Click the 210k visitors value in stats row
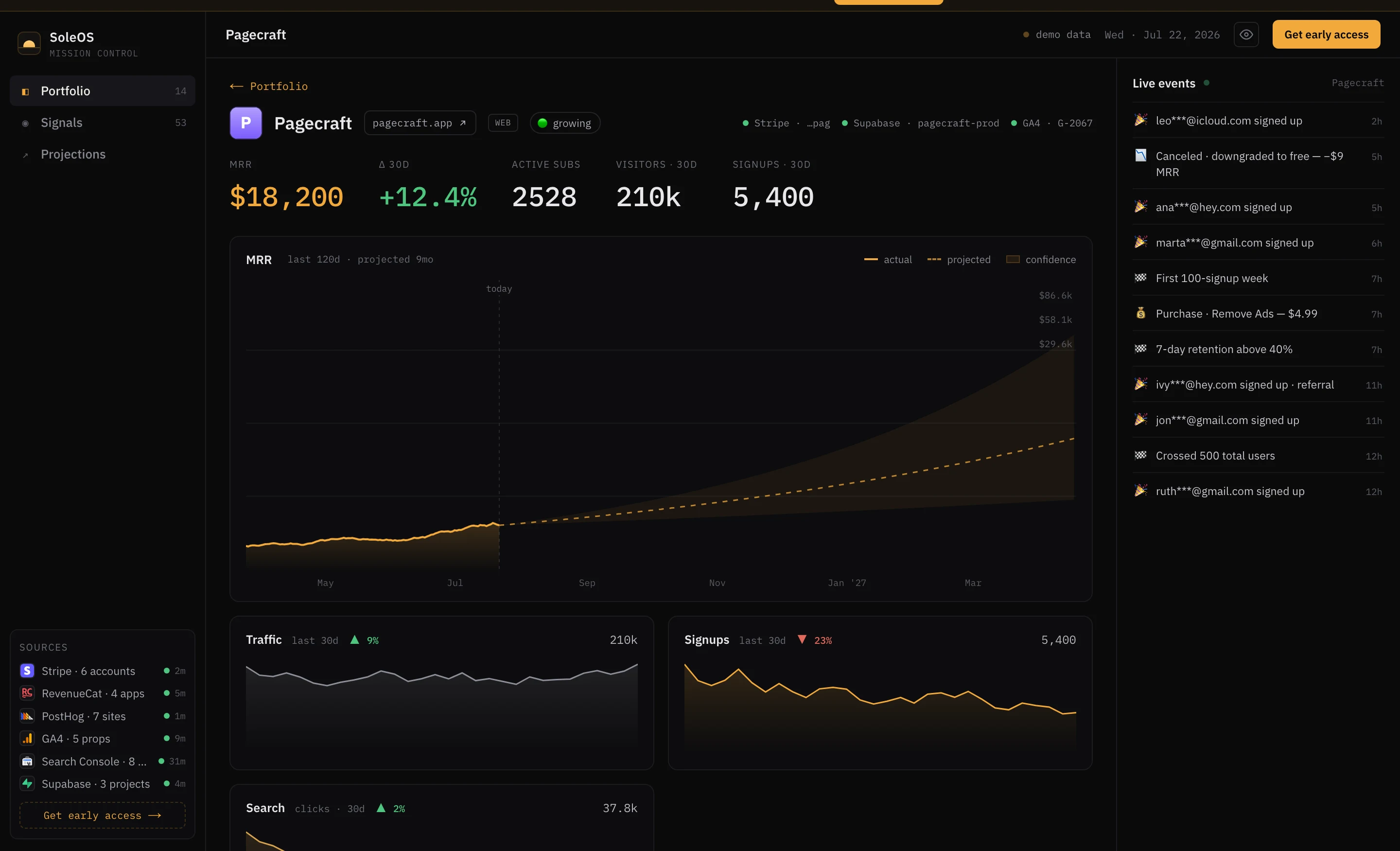1400x851 pixels. (648, 197)
